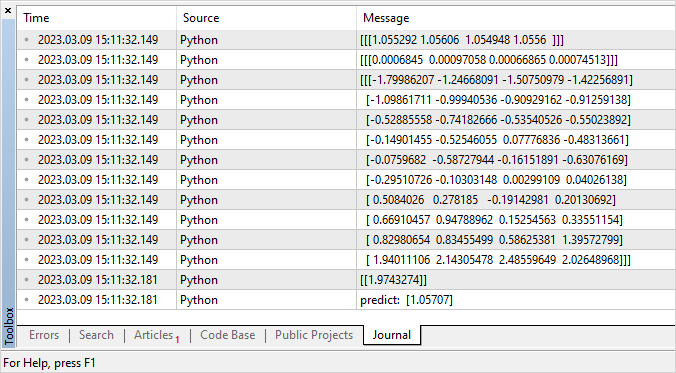Screen dimensions: 676x373
Task: Select the Journal tab
Action: [x=391, y=335]
